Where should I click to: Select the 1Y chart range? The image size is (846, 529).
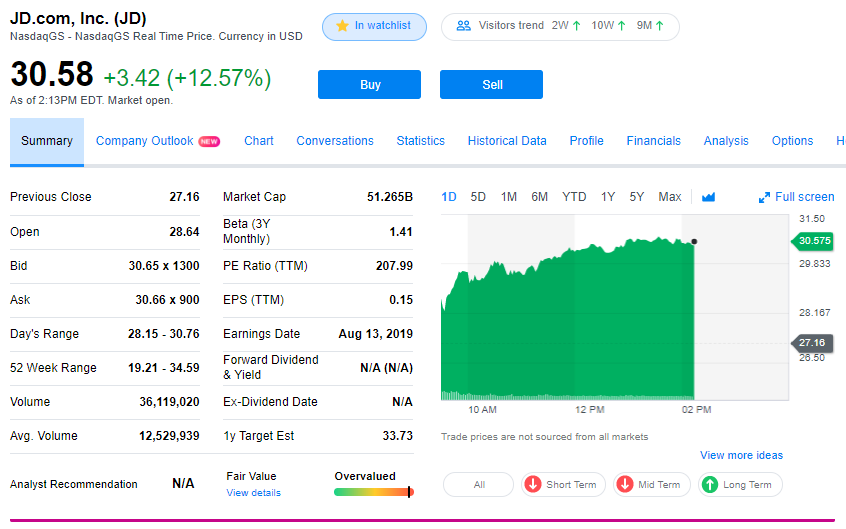[x=608, y=197]
